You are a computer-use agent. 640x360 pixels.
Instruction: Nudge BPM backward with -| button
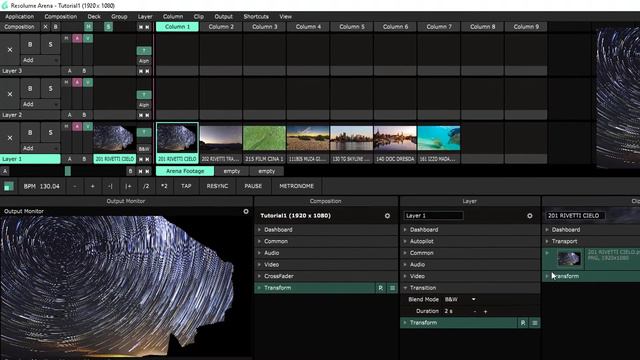[x=110, y=186]
